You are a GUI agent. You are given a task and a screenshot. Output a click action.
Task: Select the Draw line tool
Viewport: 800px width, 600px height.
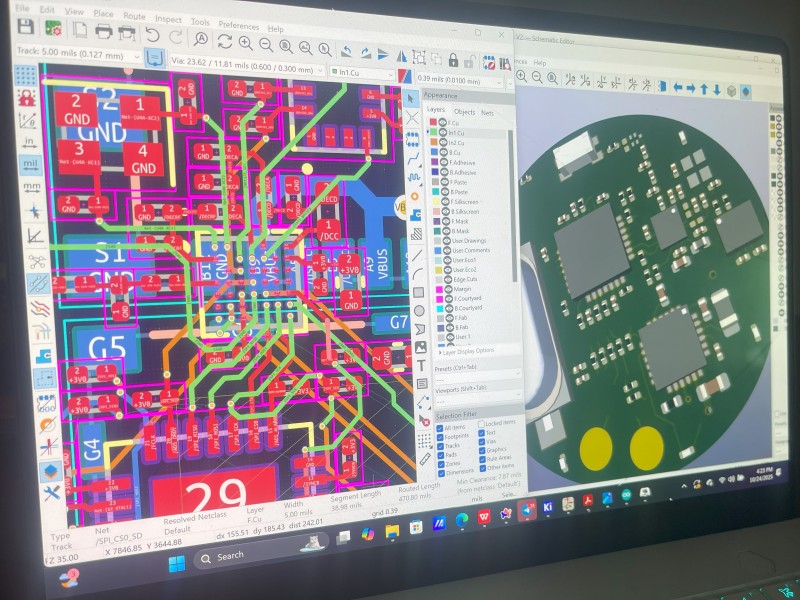(417, 254)
